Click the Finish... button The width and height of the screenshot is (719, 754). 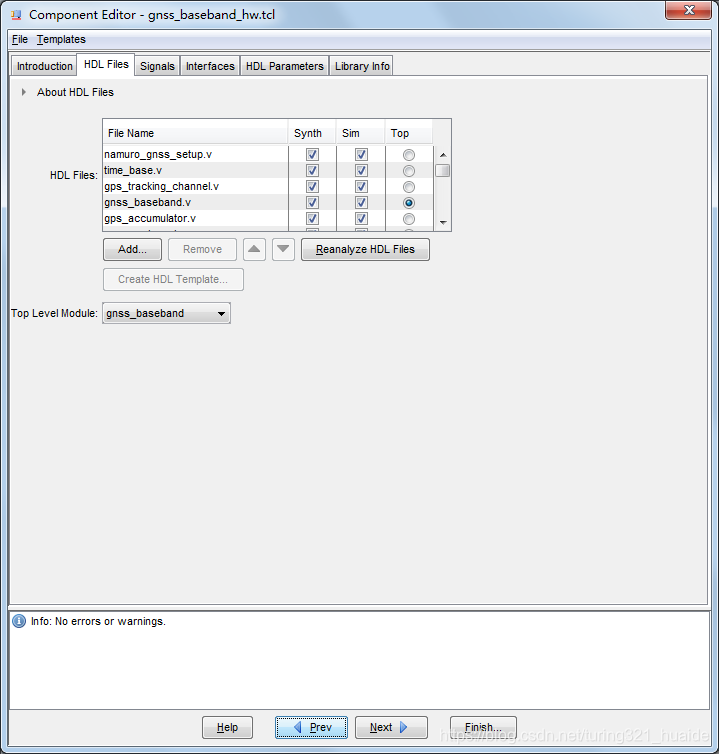(x=483, y=727)
